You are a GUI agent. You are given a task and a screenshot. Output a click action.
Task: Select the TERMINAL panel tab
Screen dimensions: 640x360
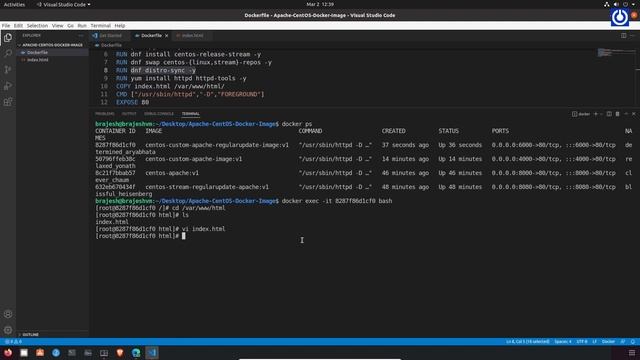click(191, 114)
